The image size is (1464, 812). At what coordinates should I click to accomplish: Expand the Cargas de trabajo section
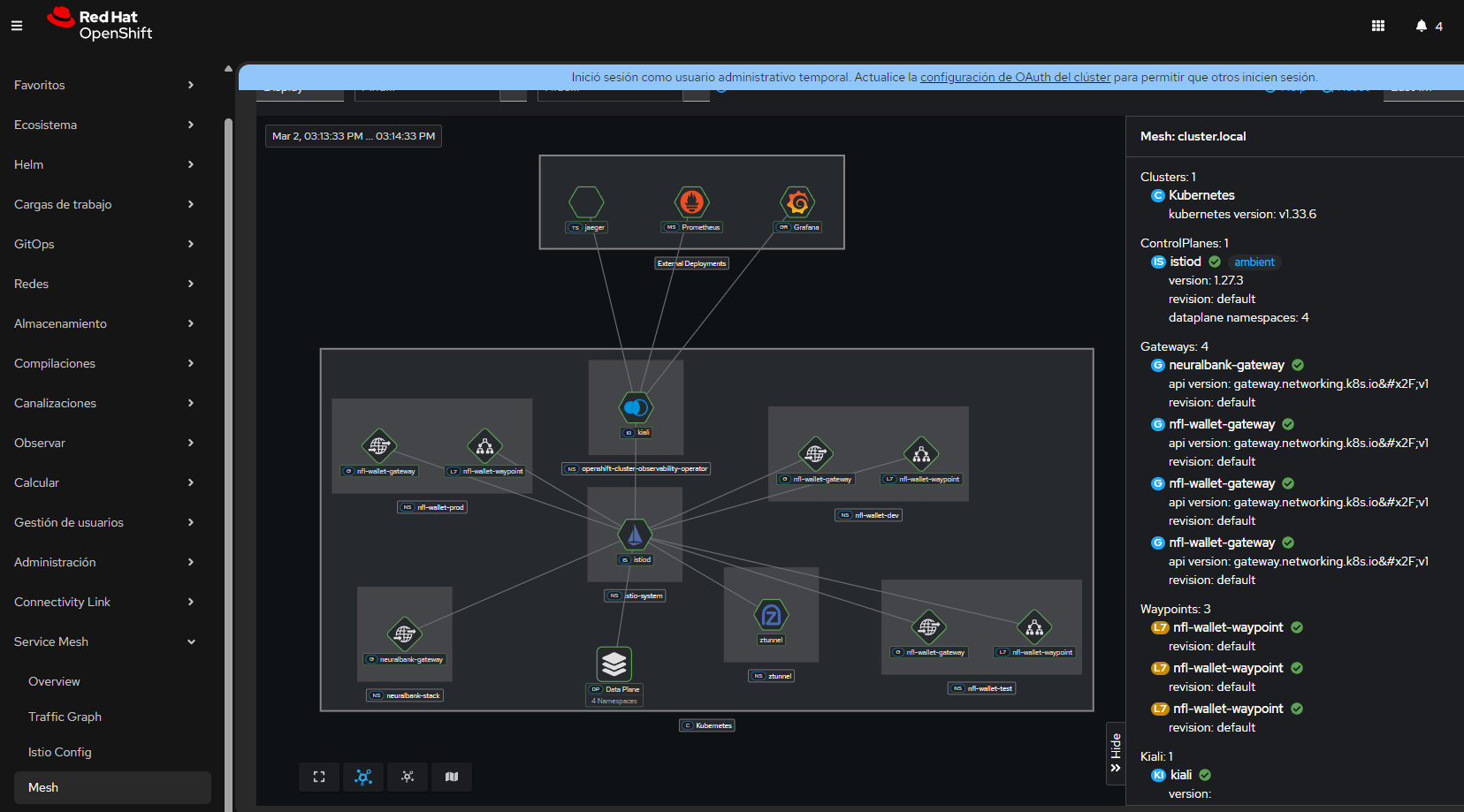pyautogui.click(x=104, y=204)
